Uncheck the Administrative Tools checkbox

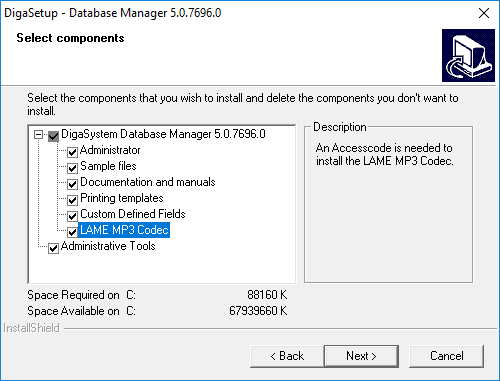(x=53, y=248)
